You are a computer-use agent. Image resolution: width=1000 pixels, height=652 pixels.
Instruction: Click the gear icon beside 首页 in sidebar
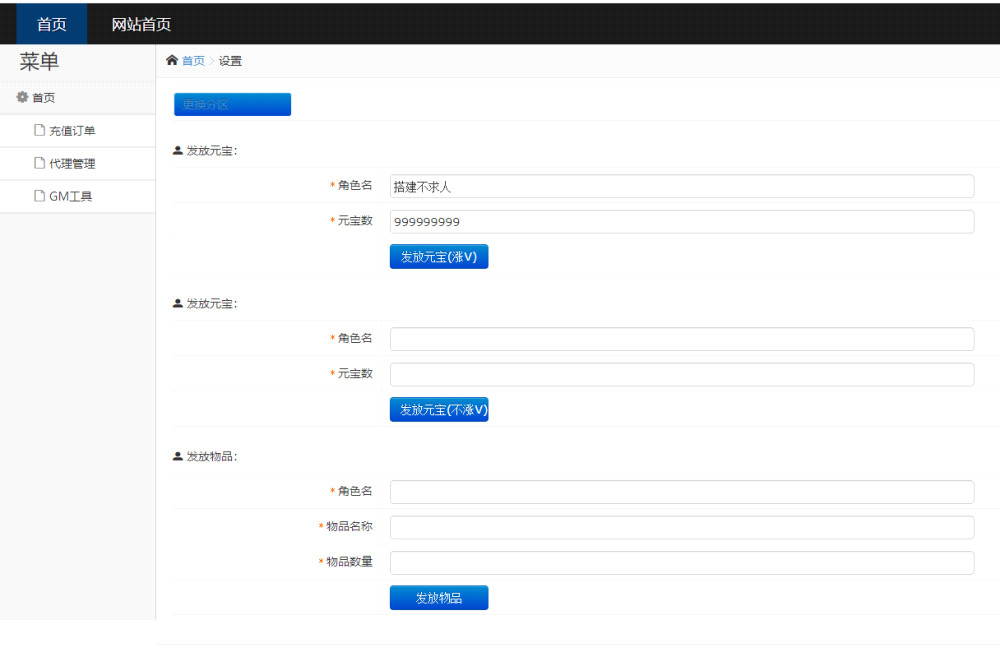(x=22, y=98)
